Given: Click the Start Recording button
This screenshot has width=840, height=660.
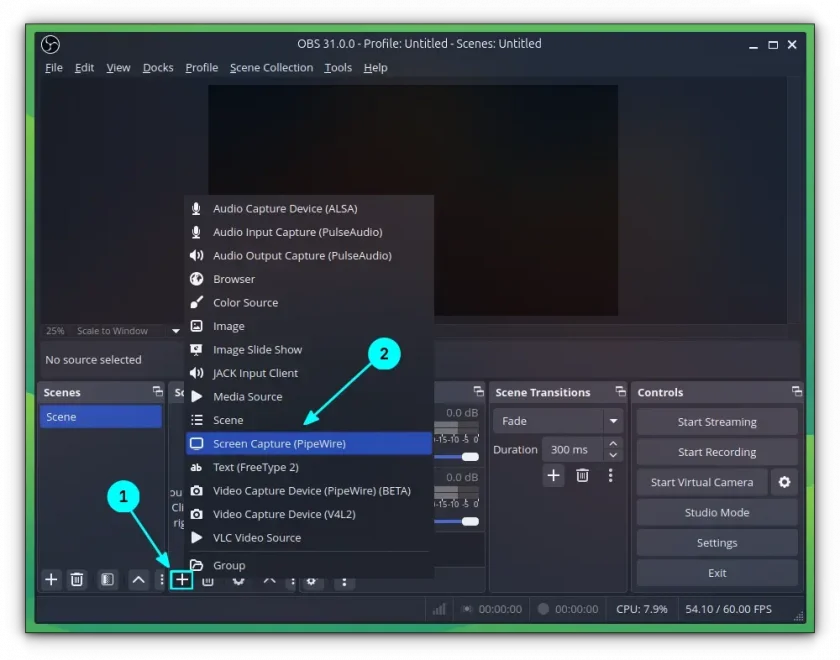Looking at the screenshot, I should [717, 452].
